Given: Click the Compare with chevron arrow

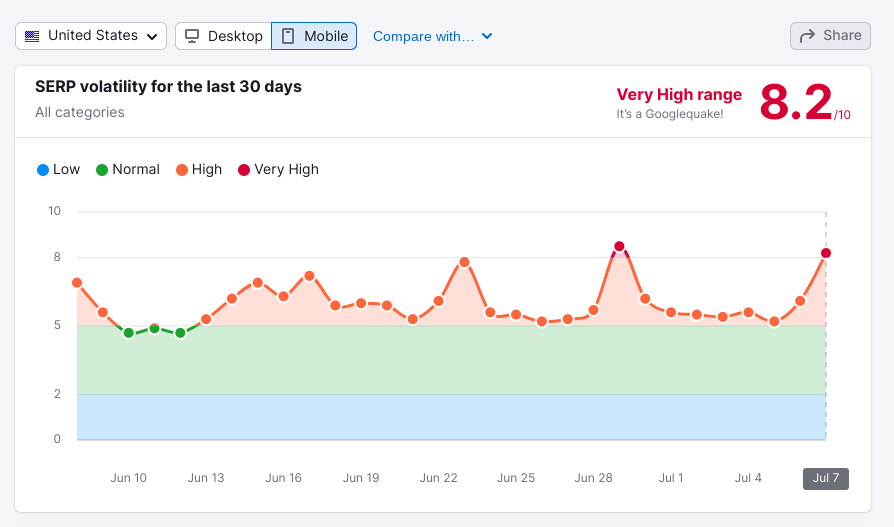Looking at the screenshot, I should 487,36.
